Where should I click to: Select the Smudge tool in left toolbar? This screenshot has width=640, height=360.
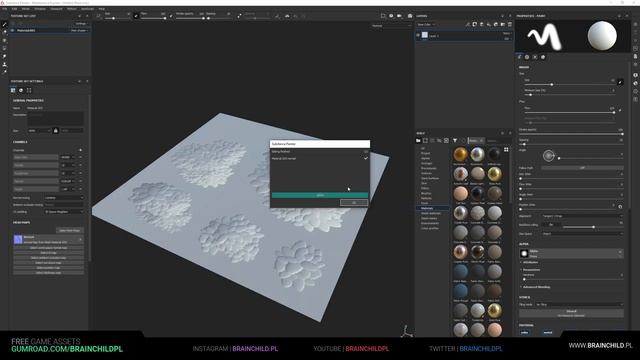coord(4,56)
